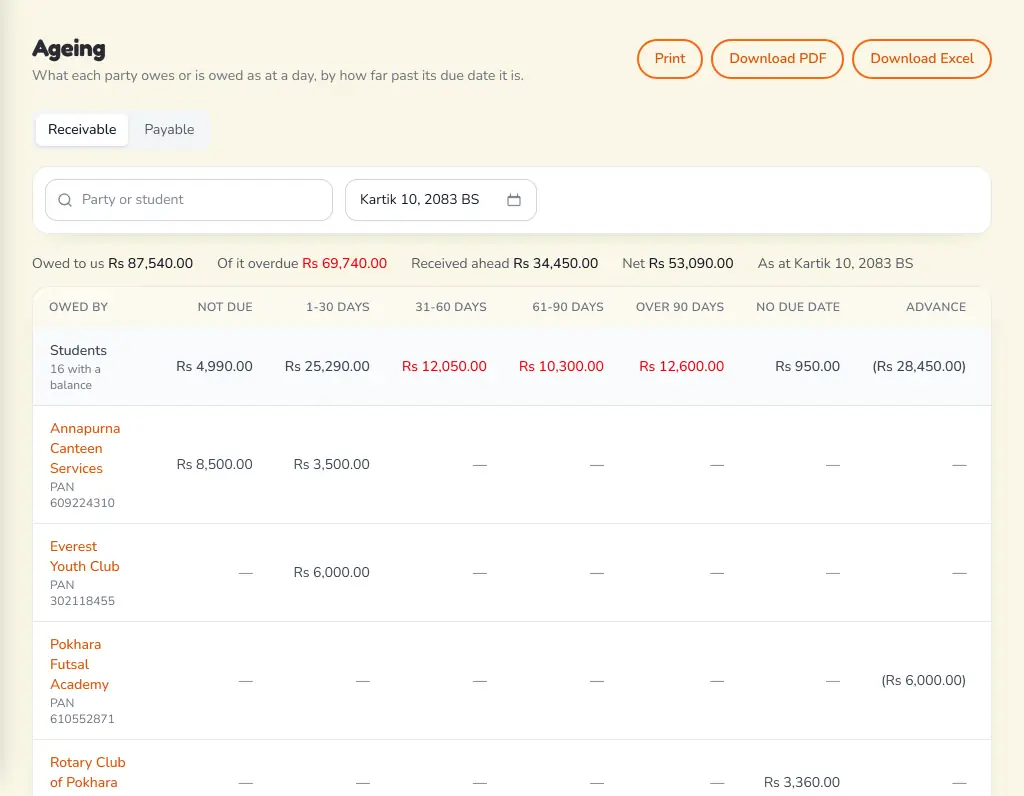Click Annapurna's Rs 8,500.00 cell

pos(214,464)
